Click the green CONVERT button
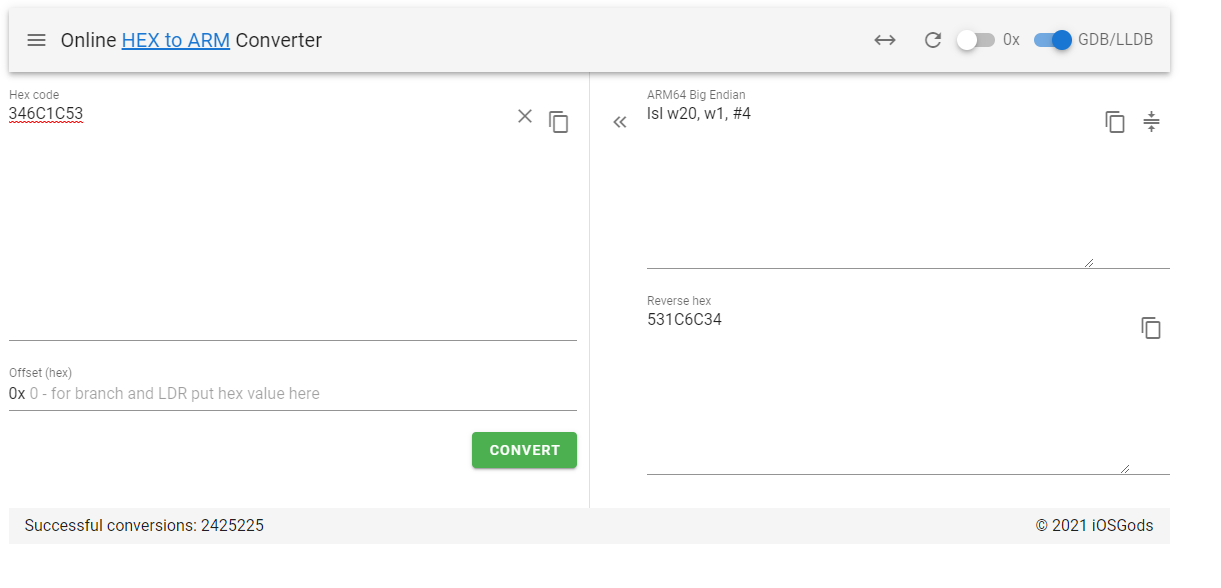 point(524,450)
